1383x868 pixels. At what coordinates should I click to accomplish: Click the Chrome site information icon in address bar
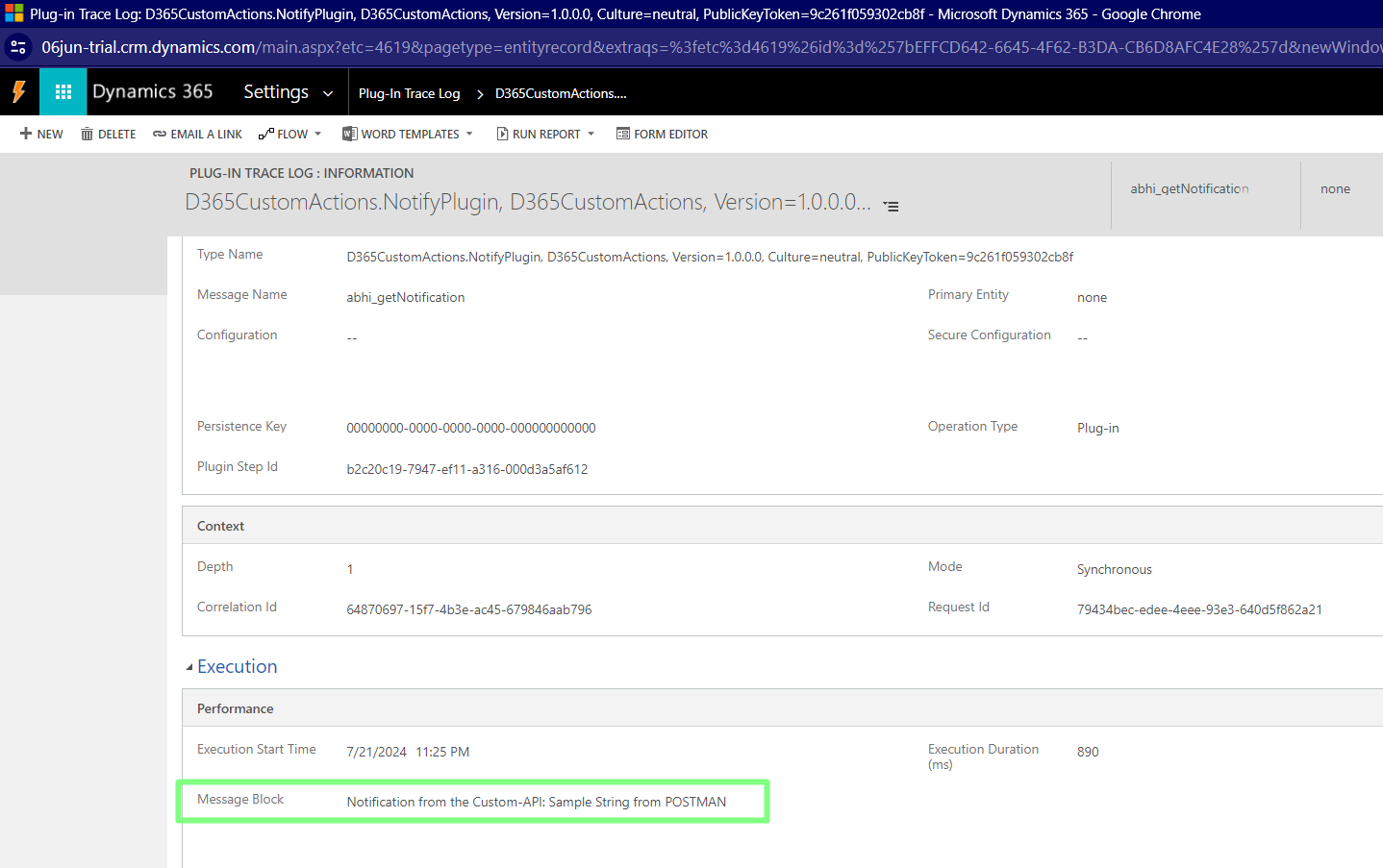click(18, 47)
